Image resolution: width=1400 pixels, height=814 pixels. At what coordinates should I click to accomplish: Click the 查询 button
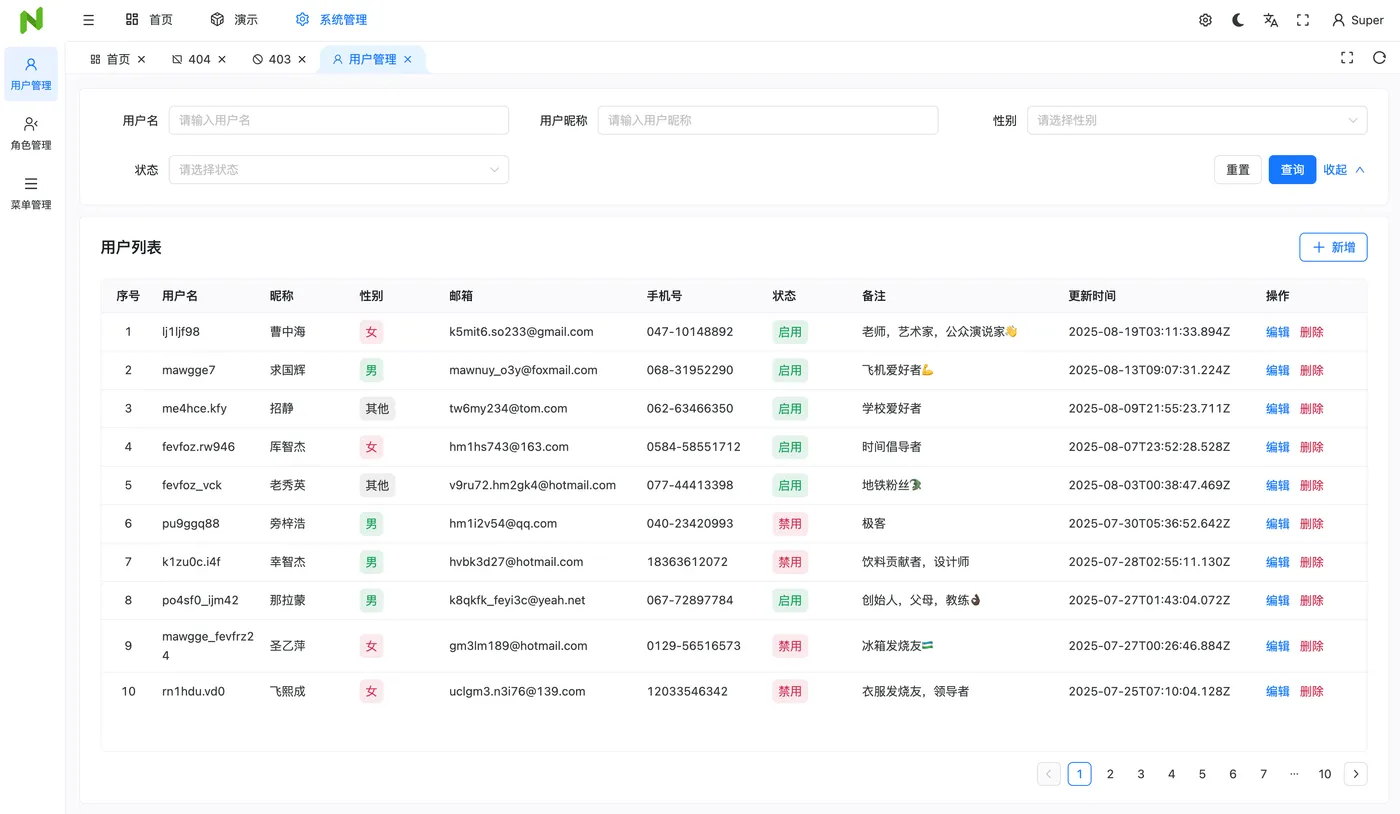tap(1292, 170)
